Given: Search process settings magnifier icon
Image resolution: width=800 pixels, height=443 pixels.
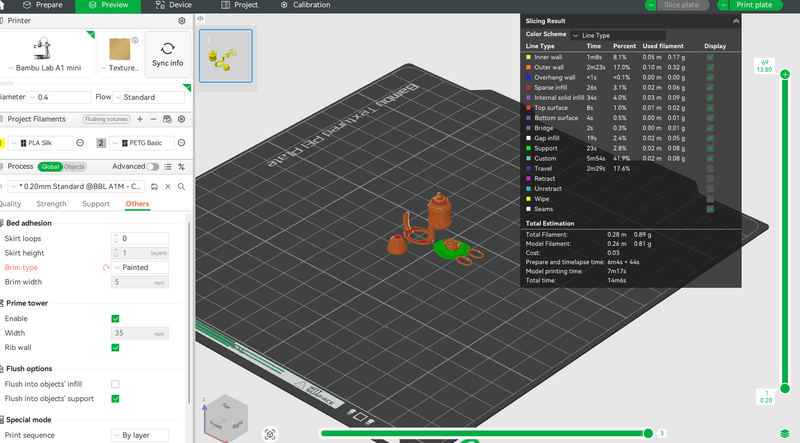Looking at the screenshot, I should (x=181, y=187).
